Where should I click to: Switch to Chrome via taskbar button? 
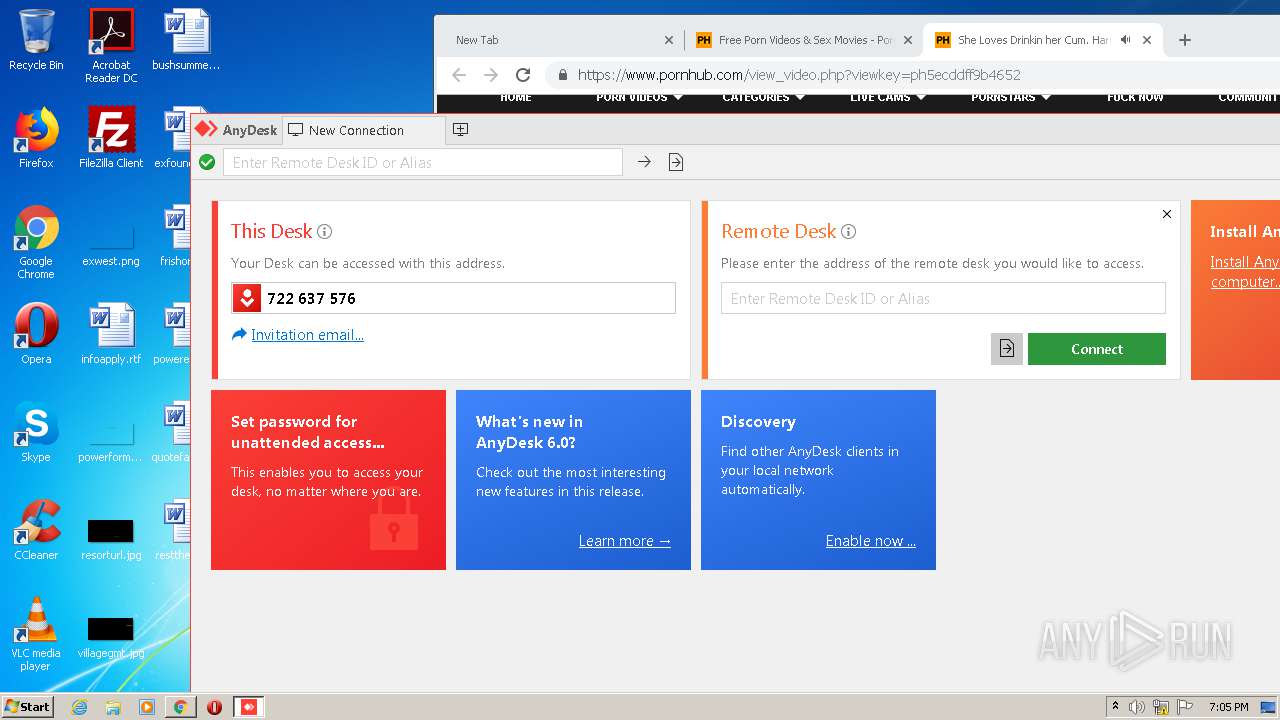coord(180,707)
